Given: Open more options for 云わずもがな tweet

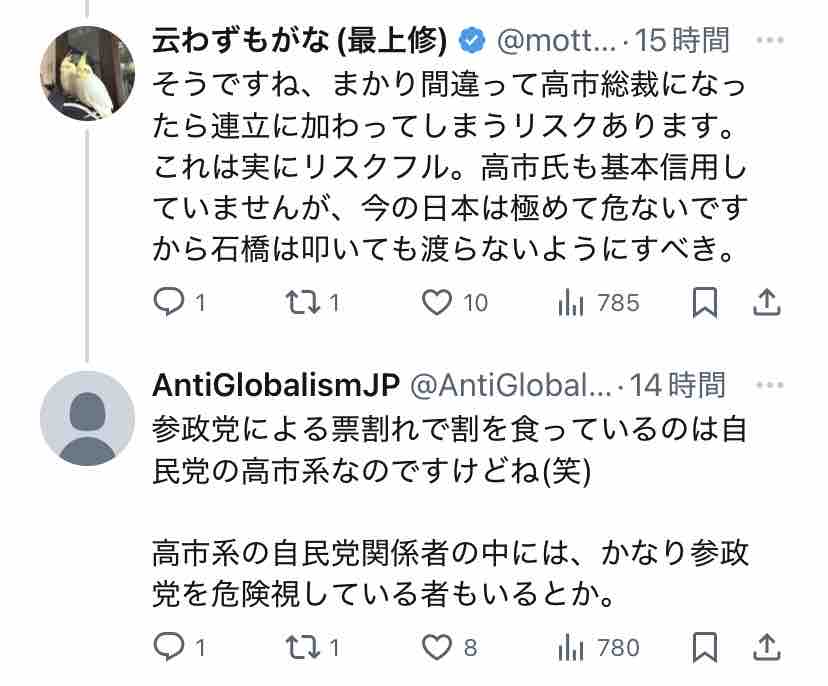Looking at the screenshot, I should [770, 41].
